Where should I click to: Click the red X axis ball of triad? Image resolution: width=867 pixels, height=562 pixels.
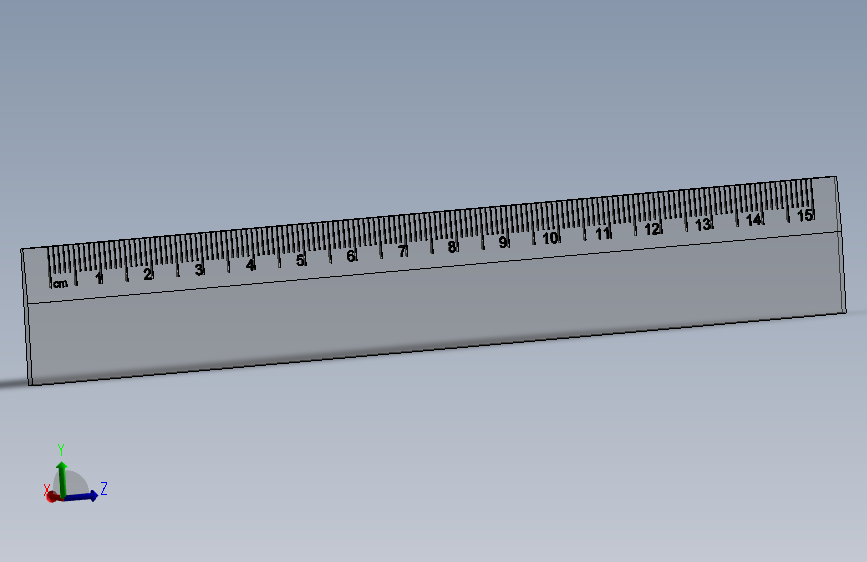[52, 497]
